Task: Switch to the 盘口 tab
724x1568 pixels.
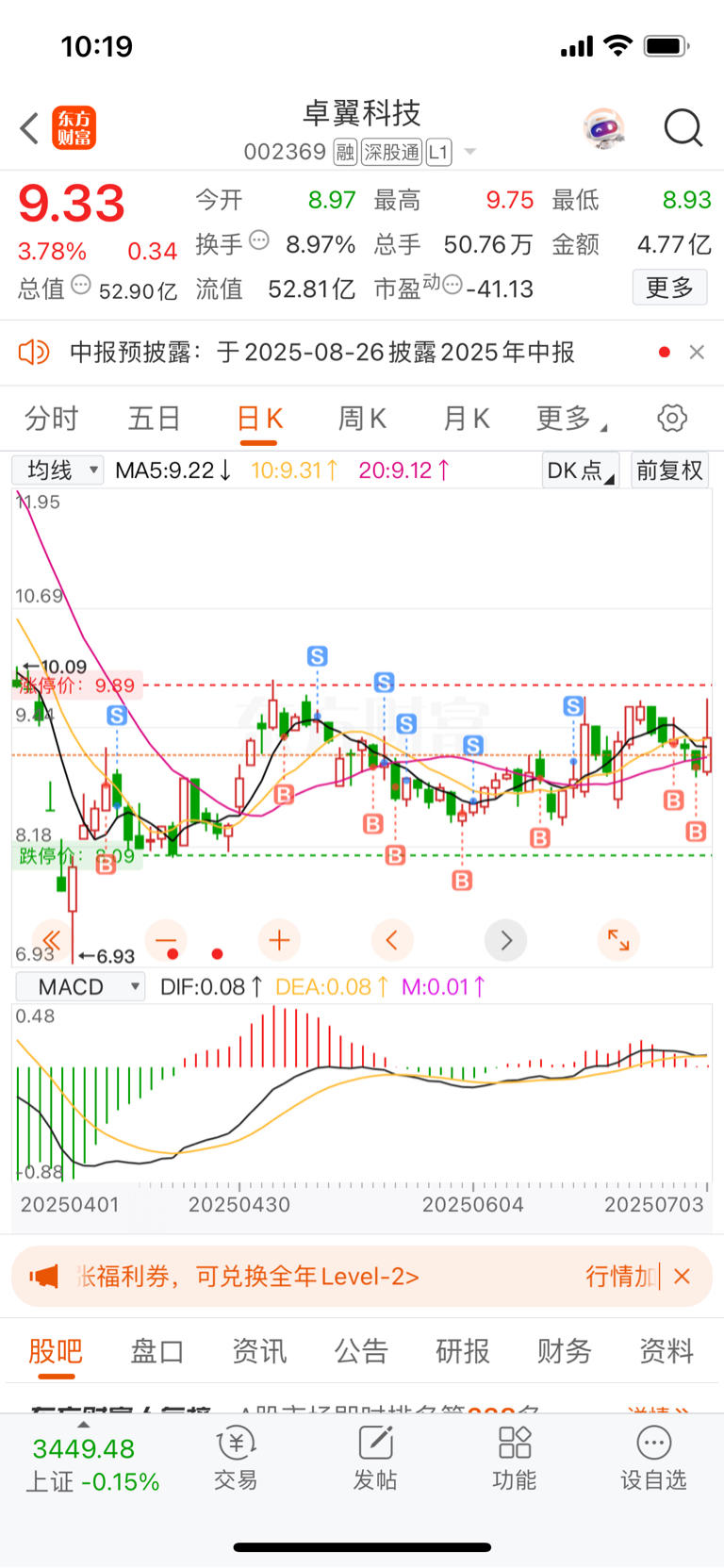Action: (156, 1351)
